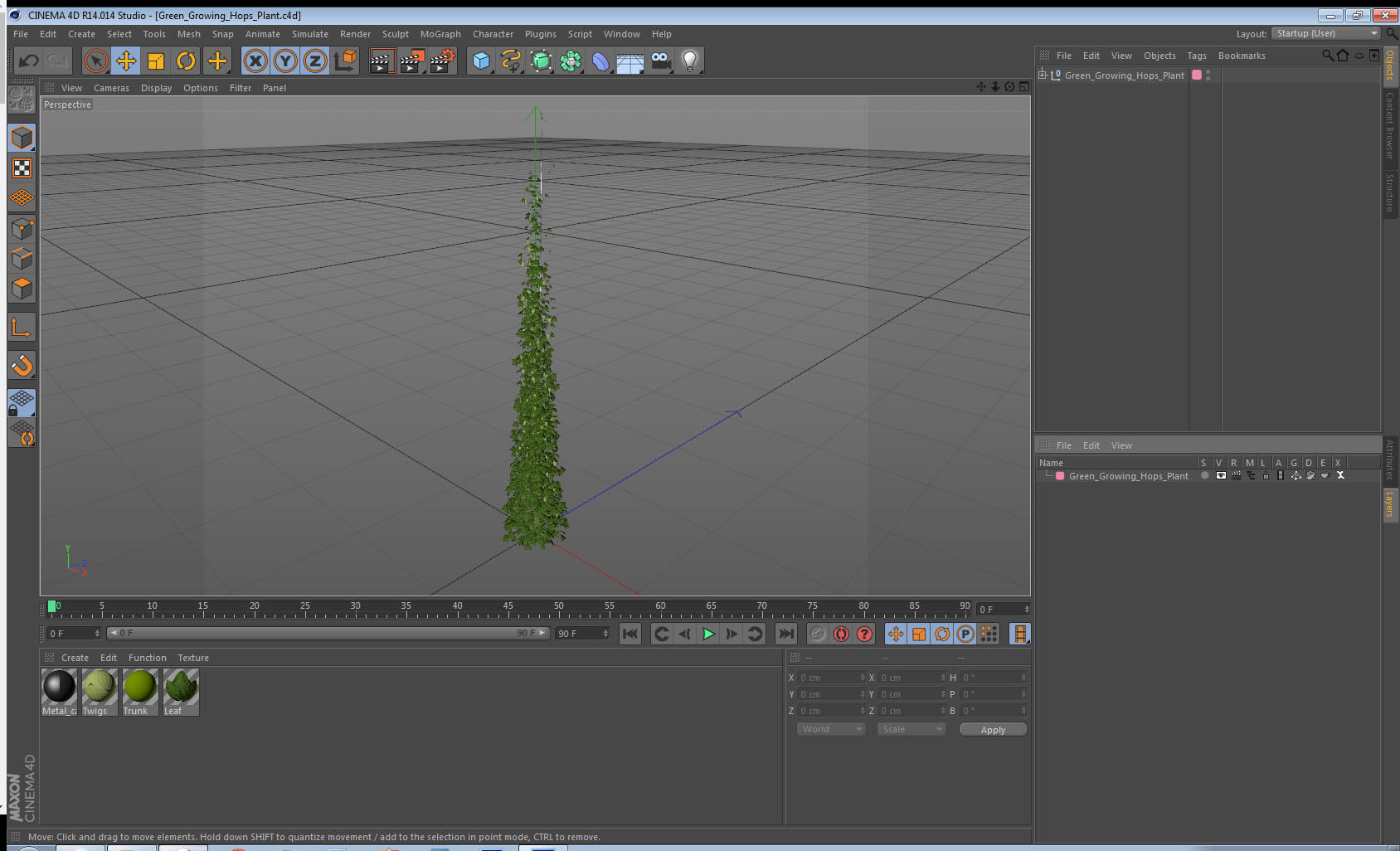Activate the Scale tool in toolbar
Screen dimensions: 1400x851
(x=156, y=61)
